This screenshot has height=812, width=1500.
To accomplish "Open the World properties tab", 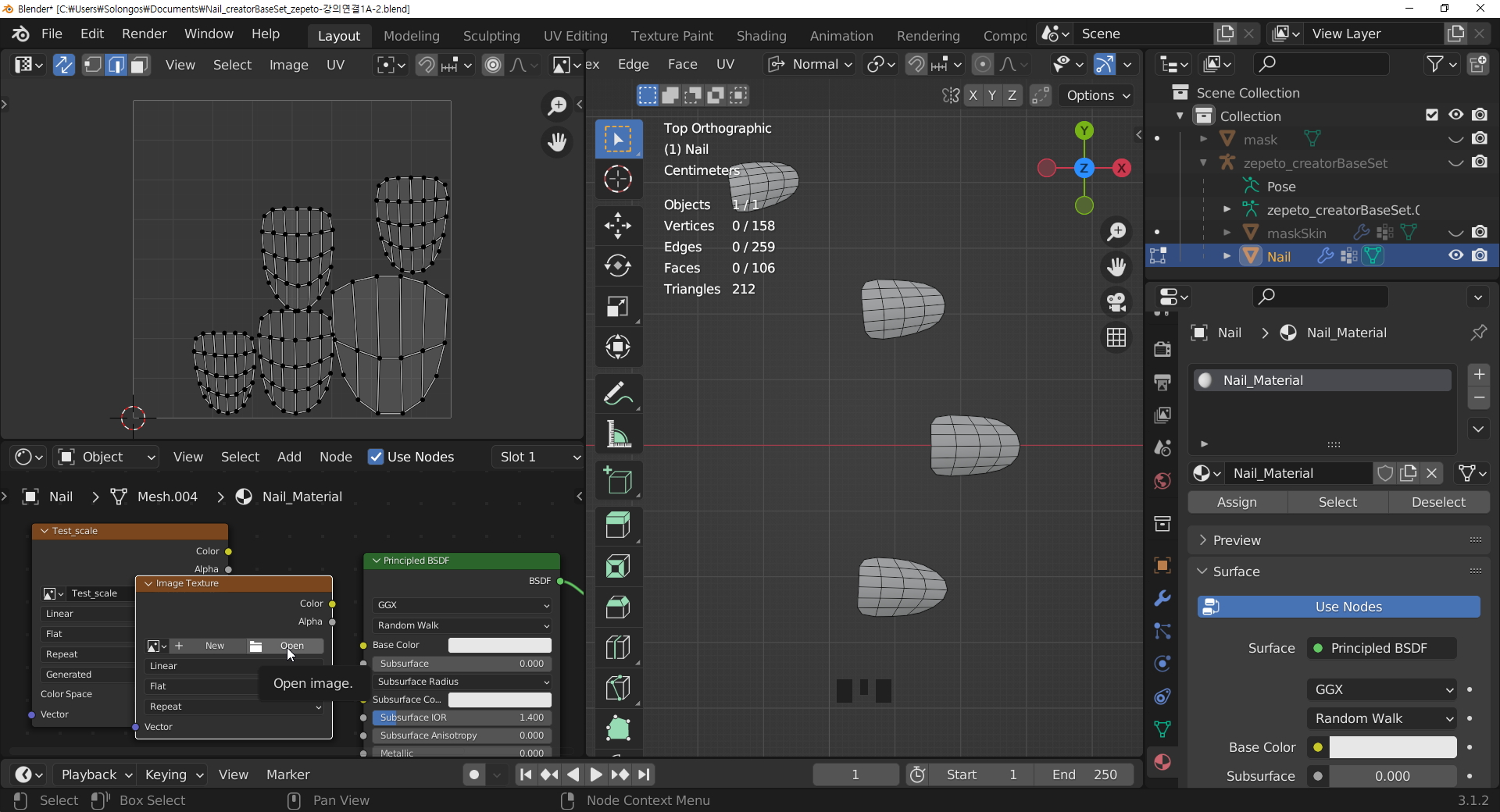I will click(x=1162, y=481).
